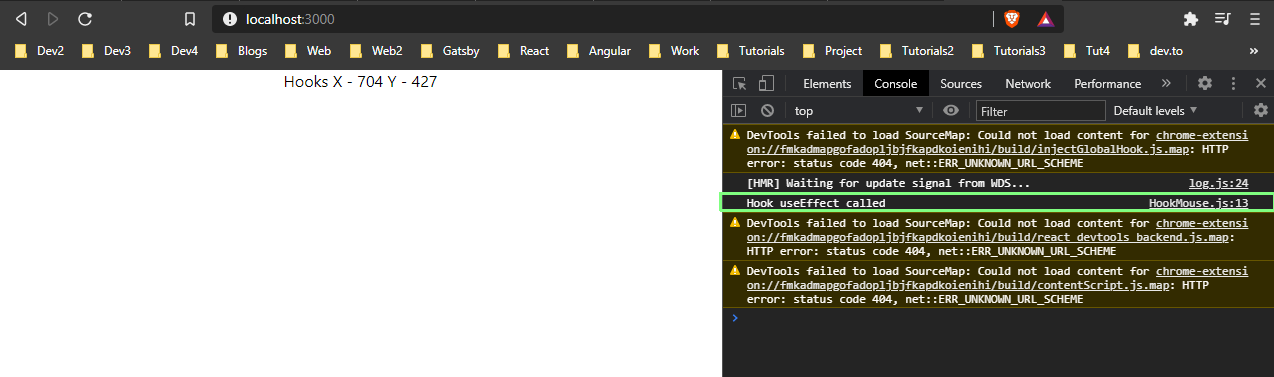Switch to the Elements tab

tap(827, 84)
